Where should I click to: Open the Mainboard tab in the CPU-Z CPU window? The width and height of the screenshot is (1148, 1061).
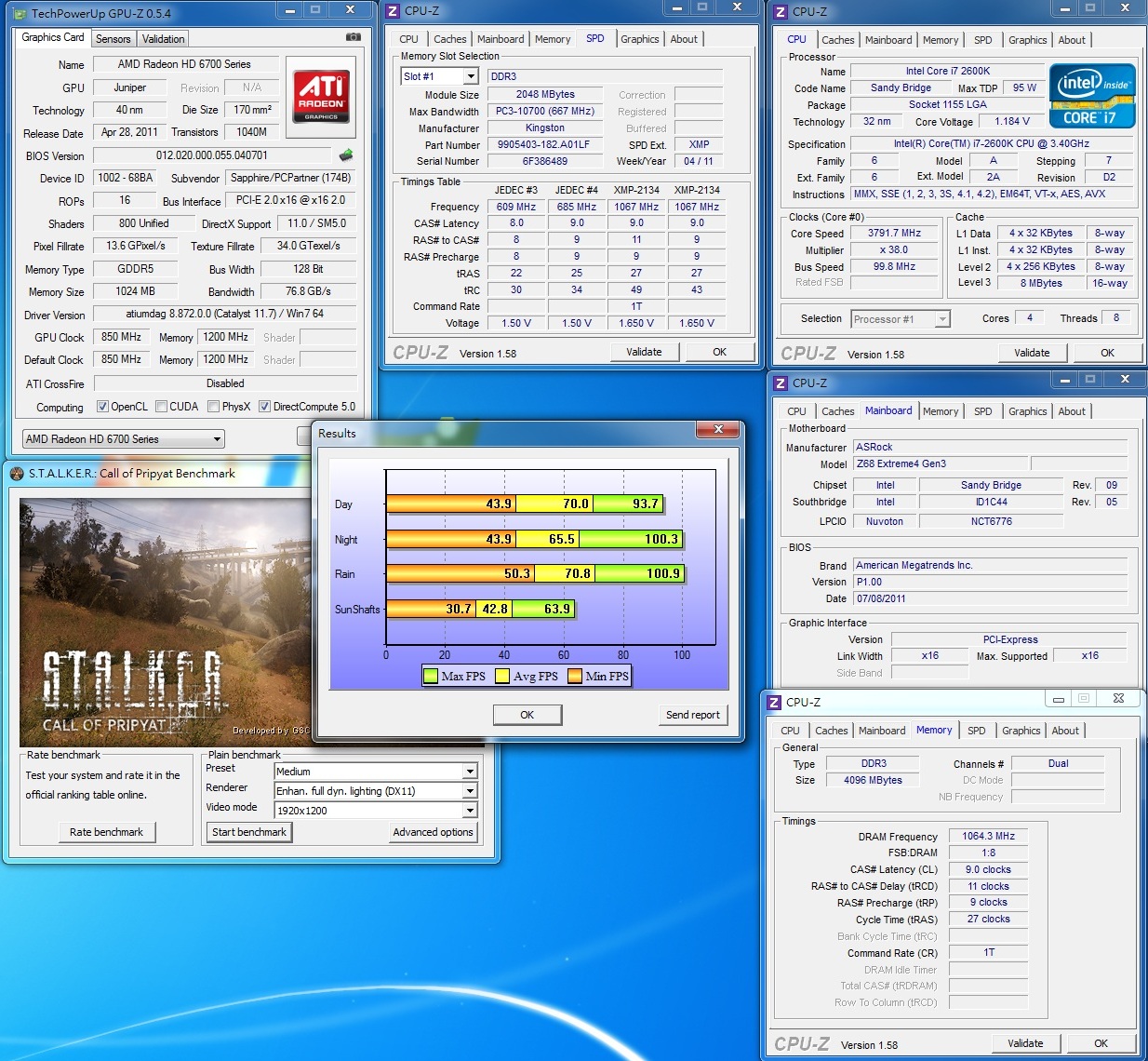pyautogui.click(x=888, y=40)
